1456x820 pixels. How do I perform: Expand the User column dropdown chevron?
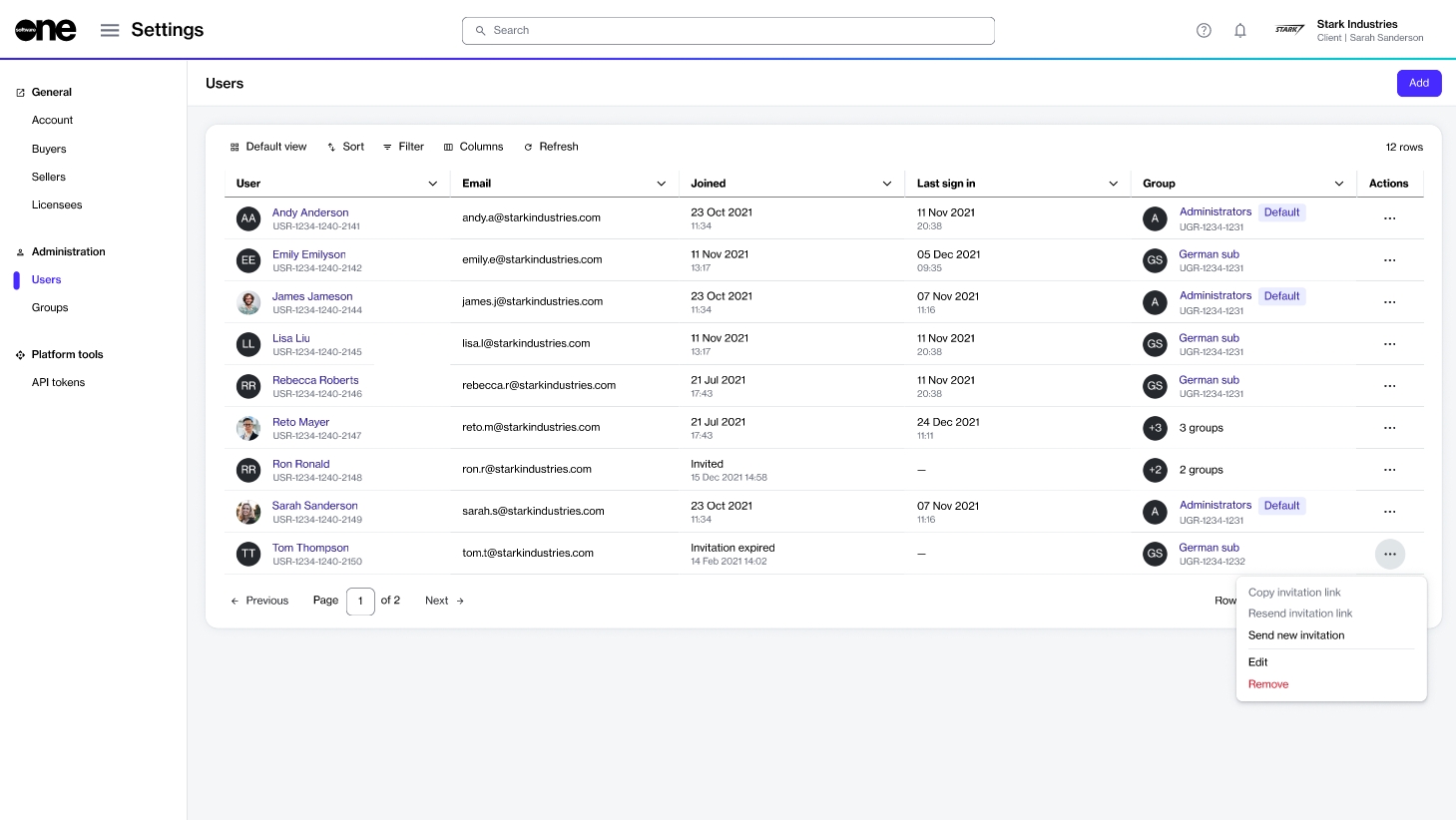coord(432,184)
